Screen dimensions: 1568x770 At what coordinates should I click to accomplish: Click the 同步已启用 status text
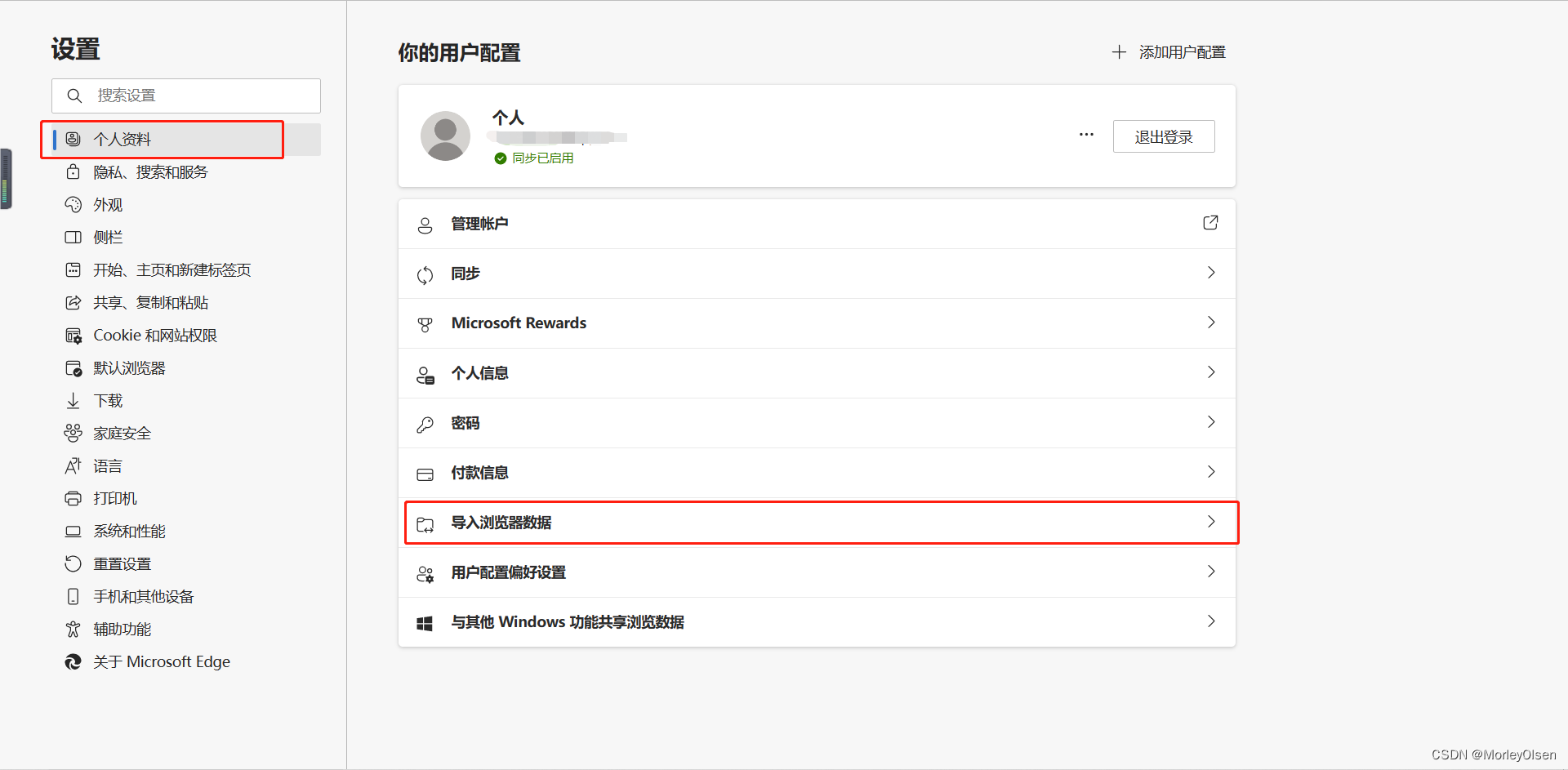point(543,158)
